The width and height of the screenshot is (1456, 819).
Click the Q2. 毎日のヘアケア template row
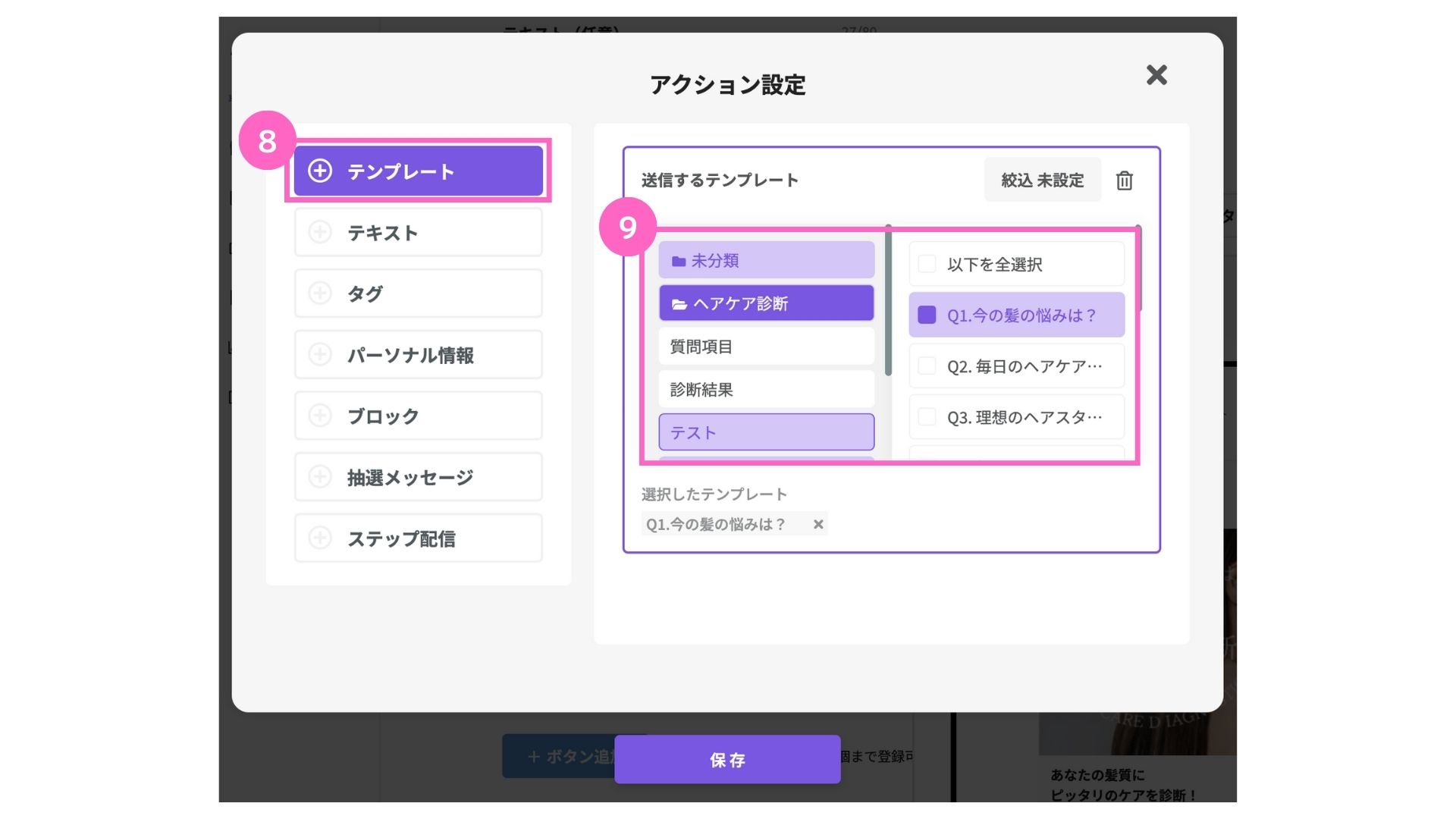1017,366
